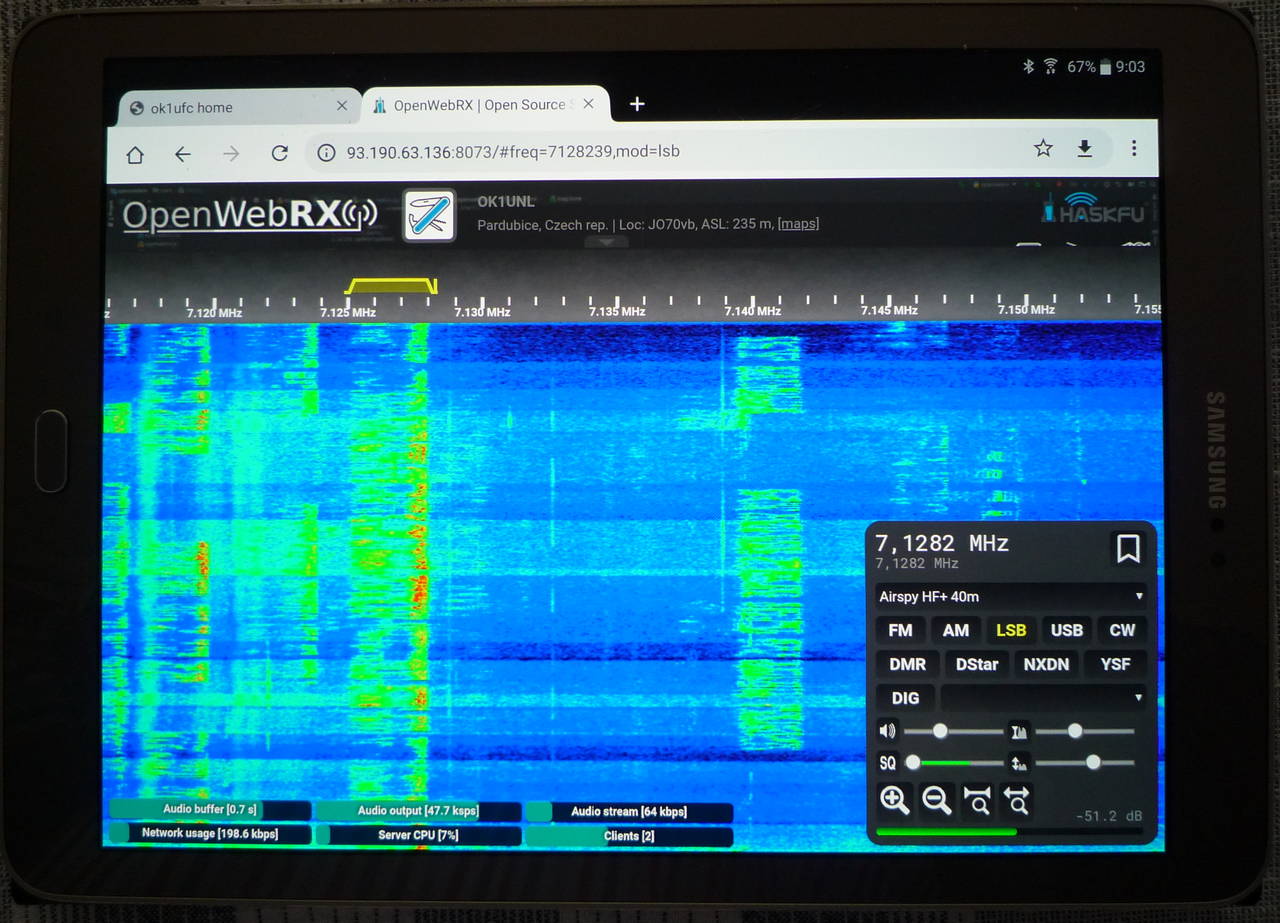Click the receiver avatar knife icon
Screen dimensions: 1280x923
pyautogui.click(x=430, y=215)
